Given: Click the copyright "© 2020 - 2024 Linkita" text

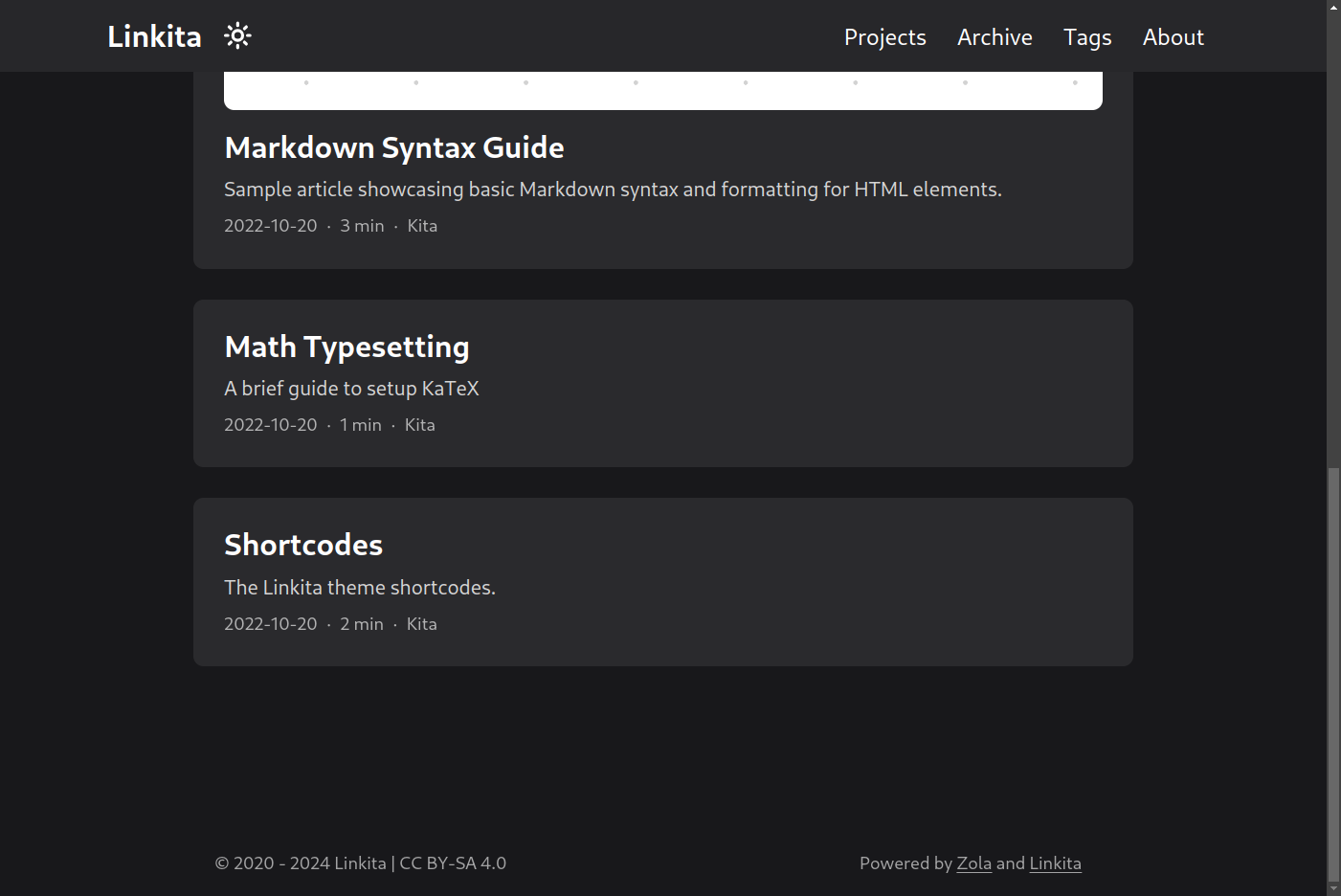Looking at the screenshot, I should pos(301,862).
